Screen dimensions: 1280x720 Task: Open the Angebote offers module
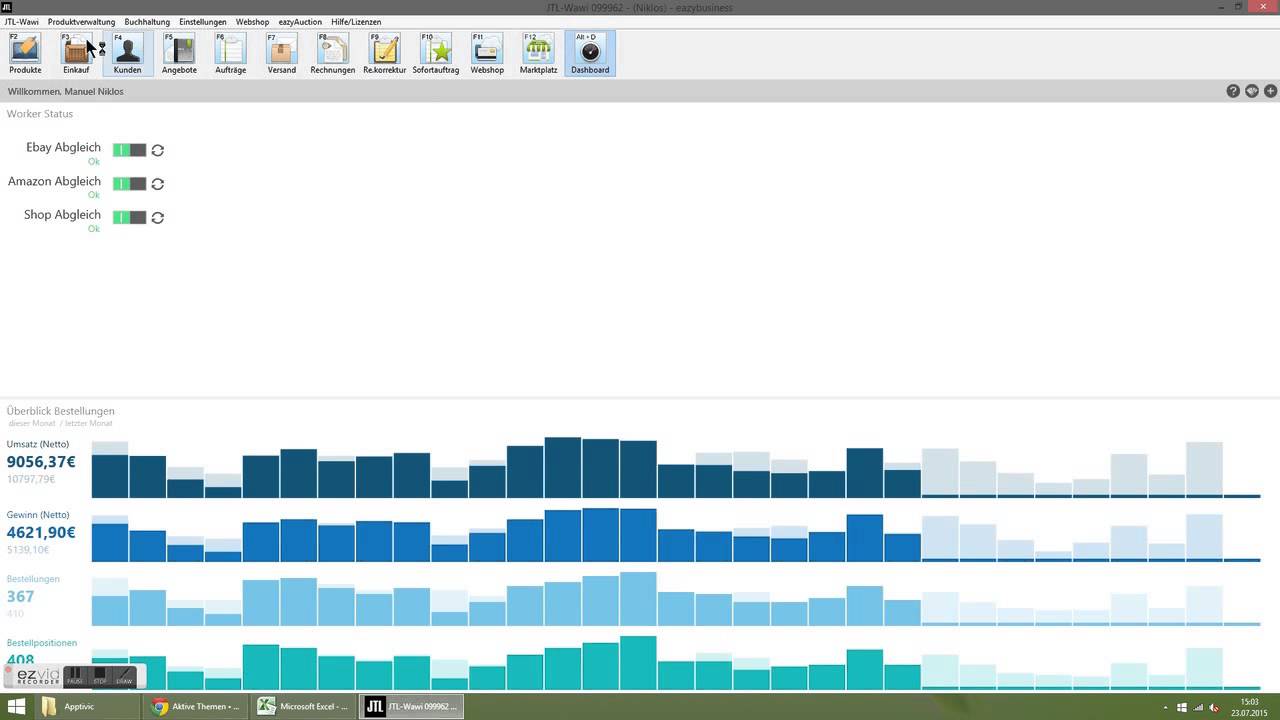(179, 54)
